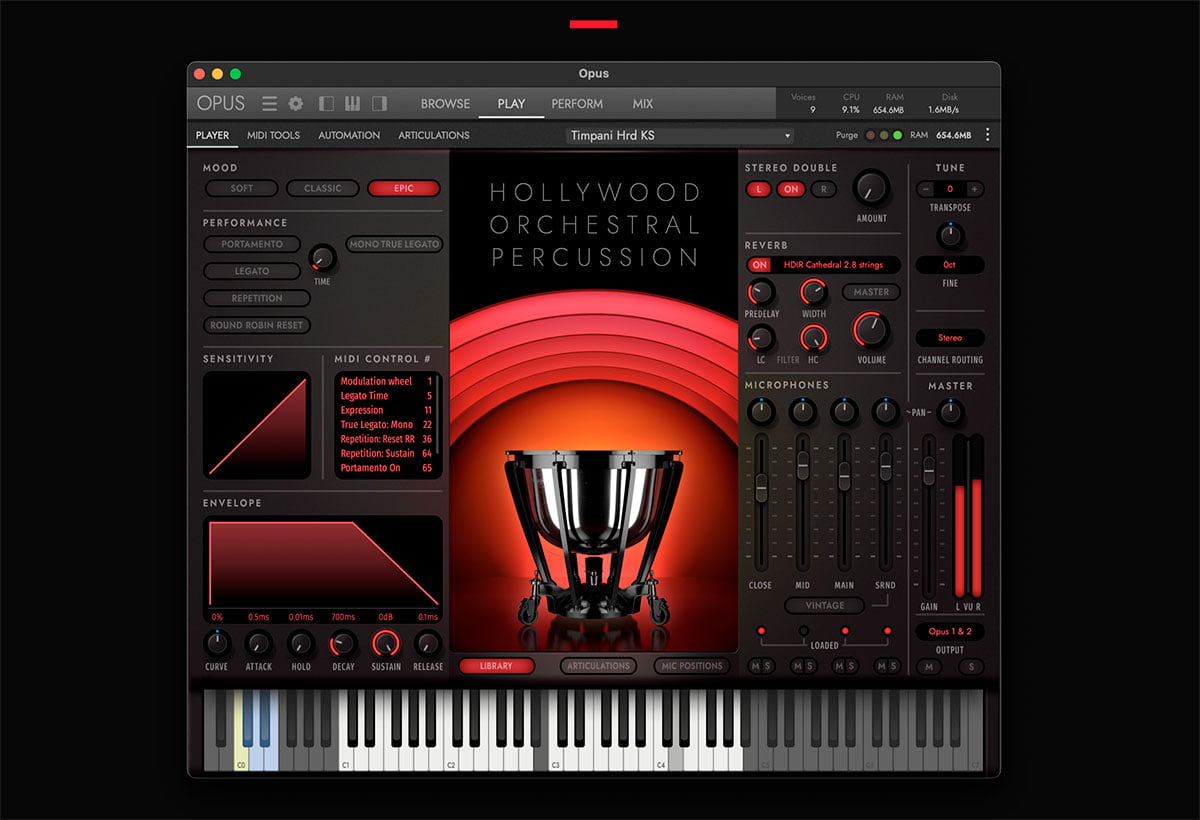1200x820 pixels.
Task: Click the Mic Positions button
Action: coord(692,666)
